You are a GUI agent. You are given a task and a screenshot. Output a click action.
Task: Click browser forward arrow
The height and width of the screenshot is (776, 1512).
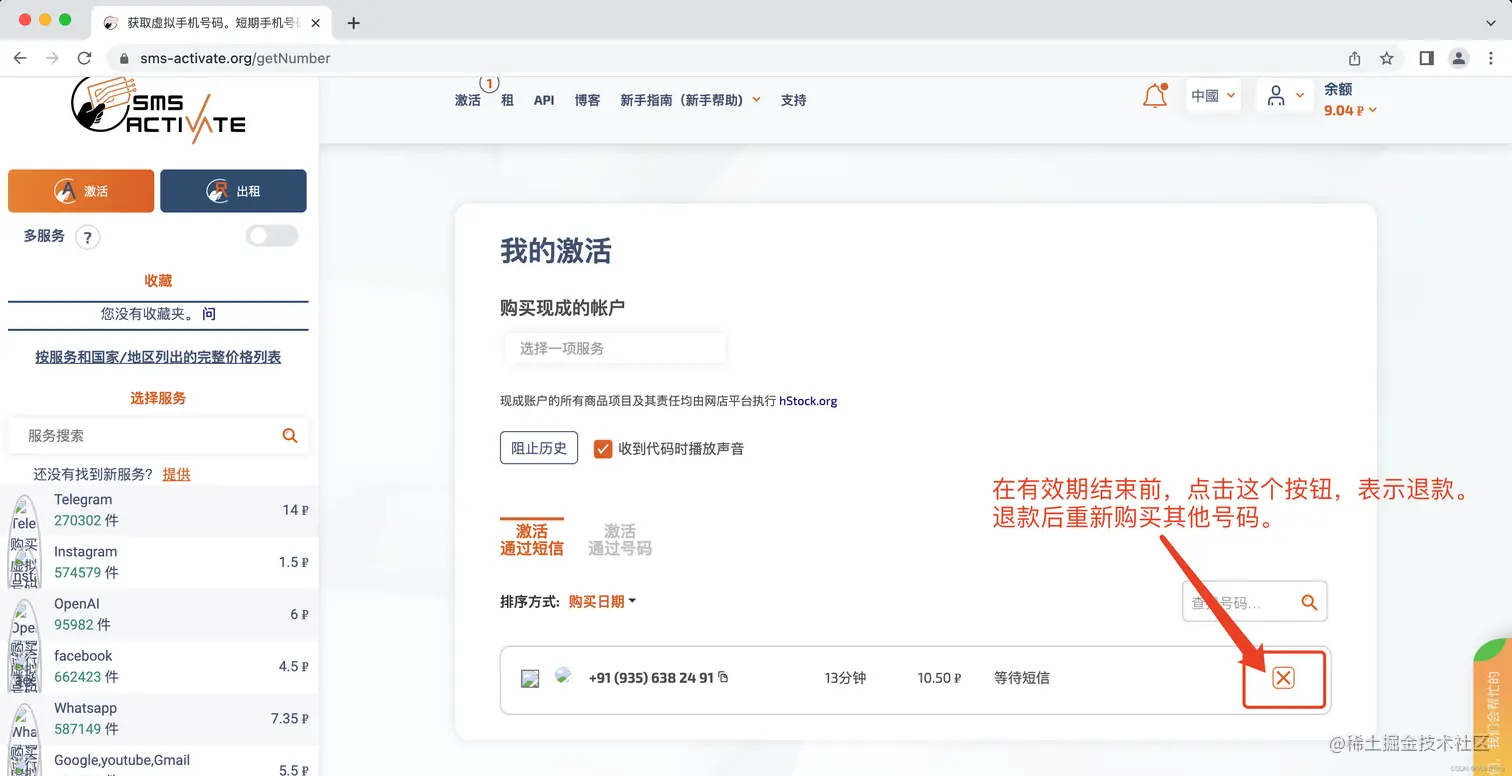tap(52, 58)
